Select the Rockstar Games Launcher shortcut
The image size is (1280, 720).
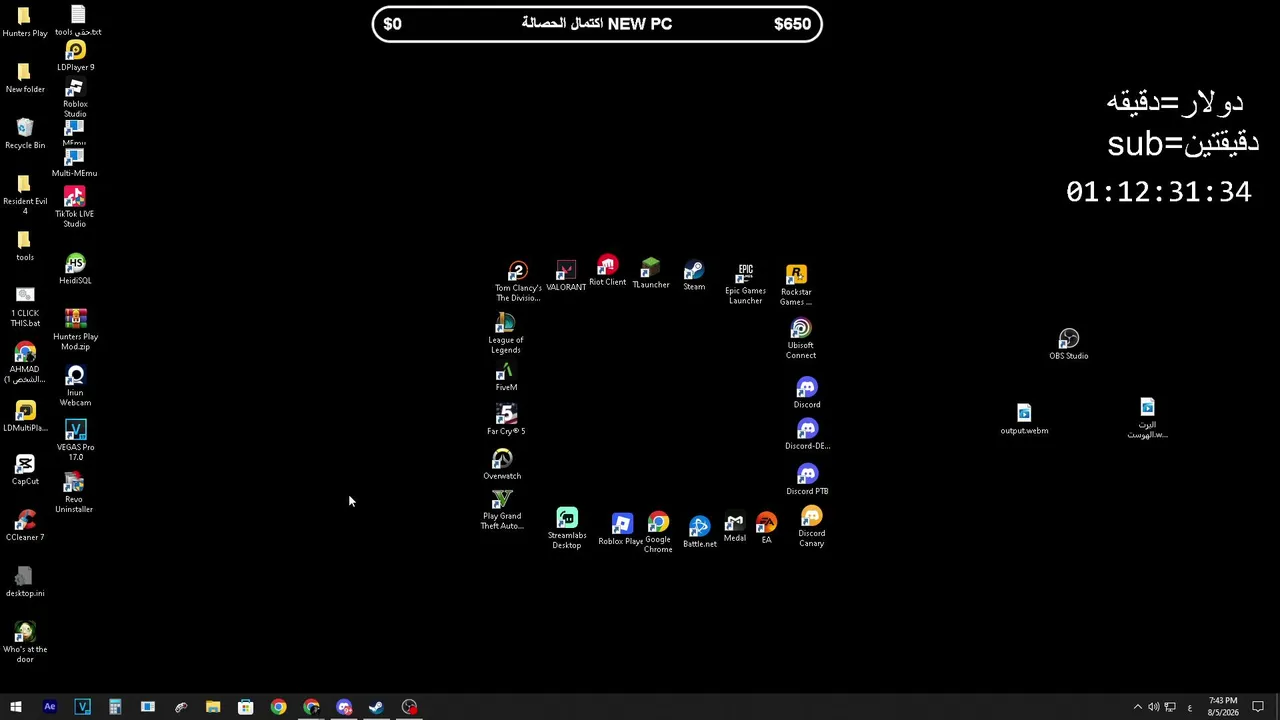(796, 286)
